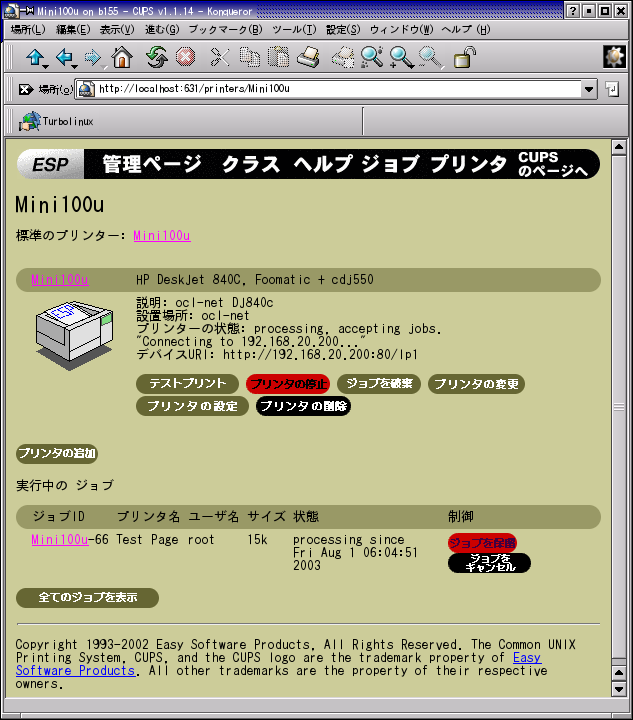Clear the location bar with the X icon

[25, 89]
